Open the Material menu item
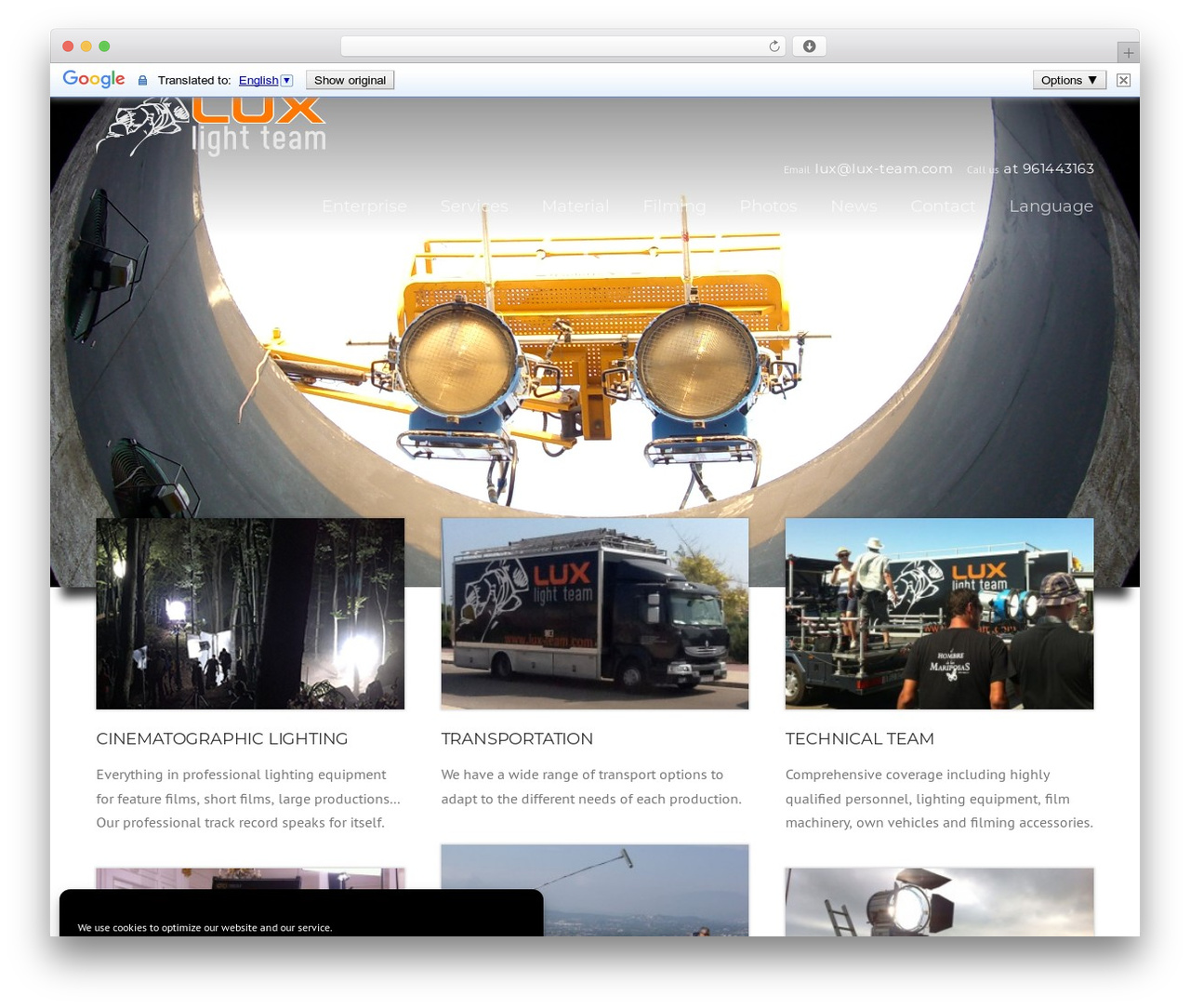The height and width of the screenshot is (1008, 1190). click(575, 206)
